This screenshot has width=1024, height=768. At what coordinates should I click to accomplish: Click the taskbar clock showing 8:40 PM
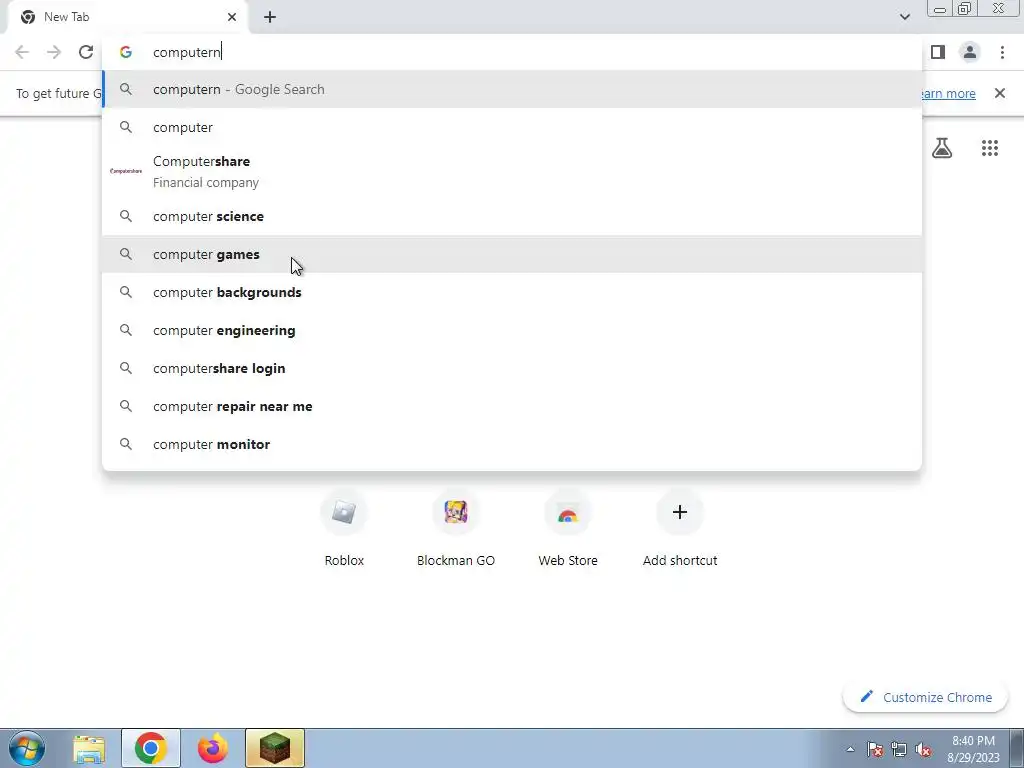(973, 749)
